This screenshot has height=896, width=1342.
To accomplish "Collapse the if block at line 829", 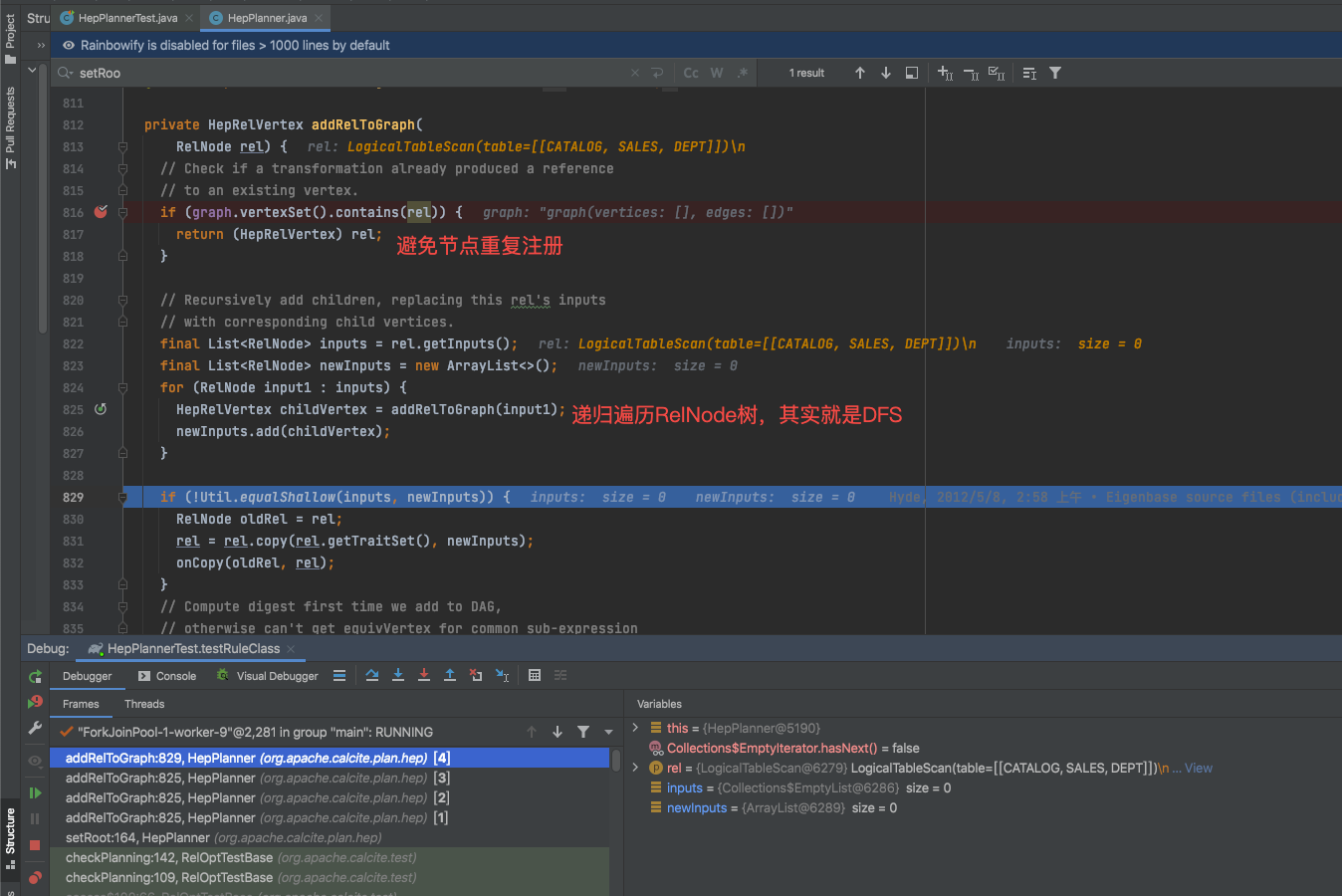I will [122, 497].
